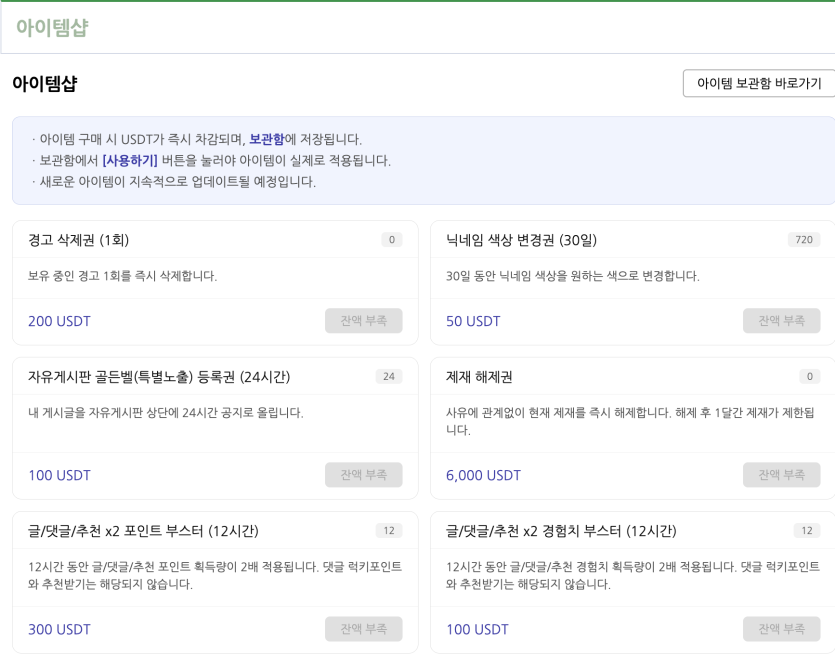Click 잔액 부족 button for 제재 해제권
This screenshot has height=655, width=835.
point(781,474)
